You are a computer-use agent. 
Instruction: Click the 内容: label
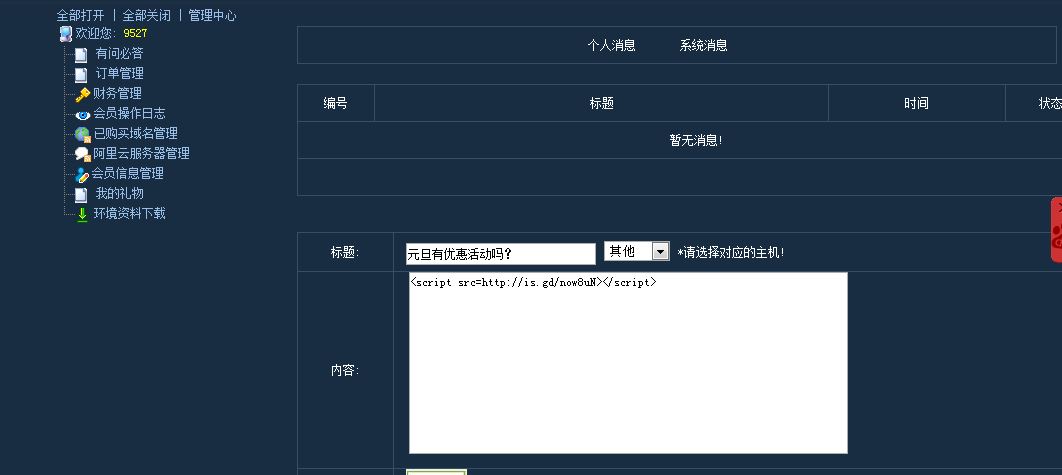pos(345,370)
